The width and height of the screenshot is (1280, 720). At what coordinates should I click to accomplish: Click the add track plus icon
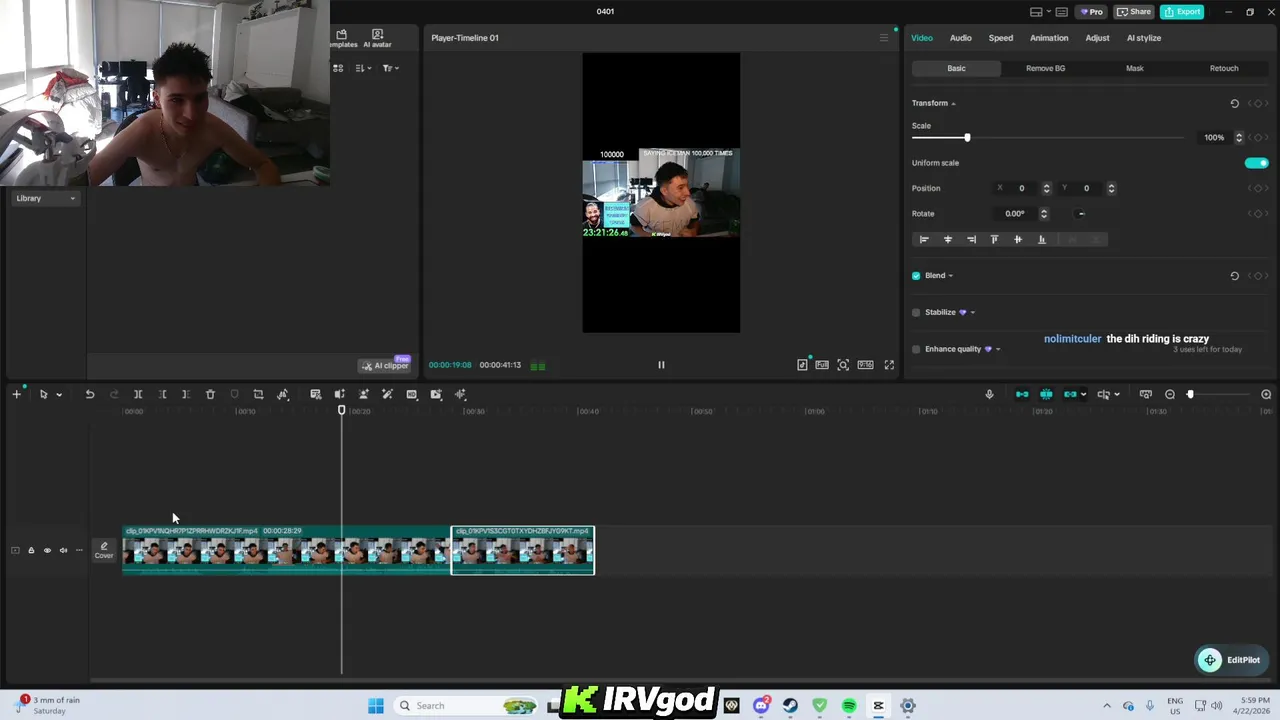16,395
